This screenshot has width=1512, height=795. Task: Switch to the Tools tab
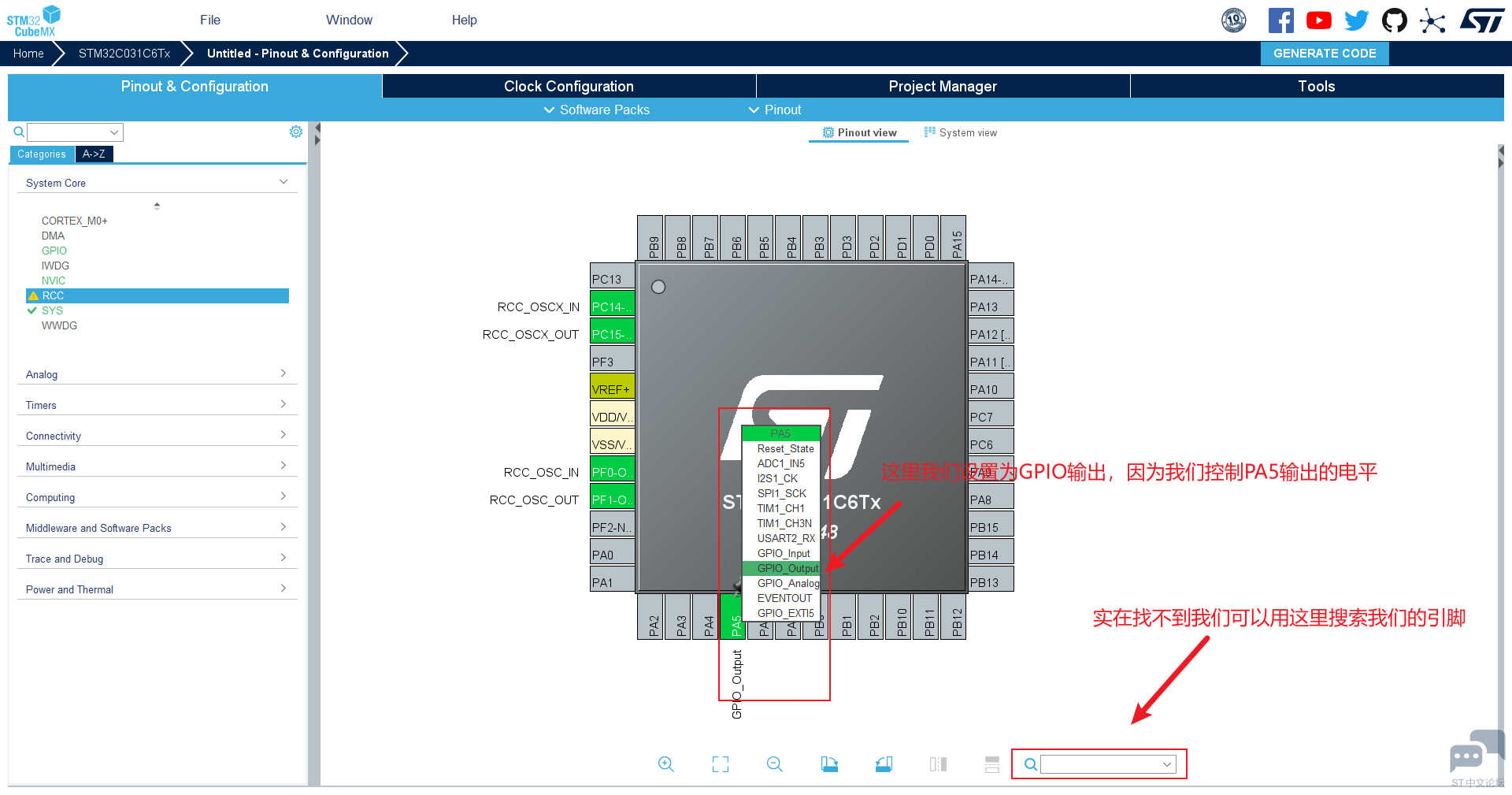(1317, 87)
